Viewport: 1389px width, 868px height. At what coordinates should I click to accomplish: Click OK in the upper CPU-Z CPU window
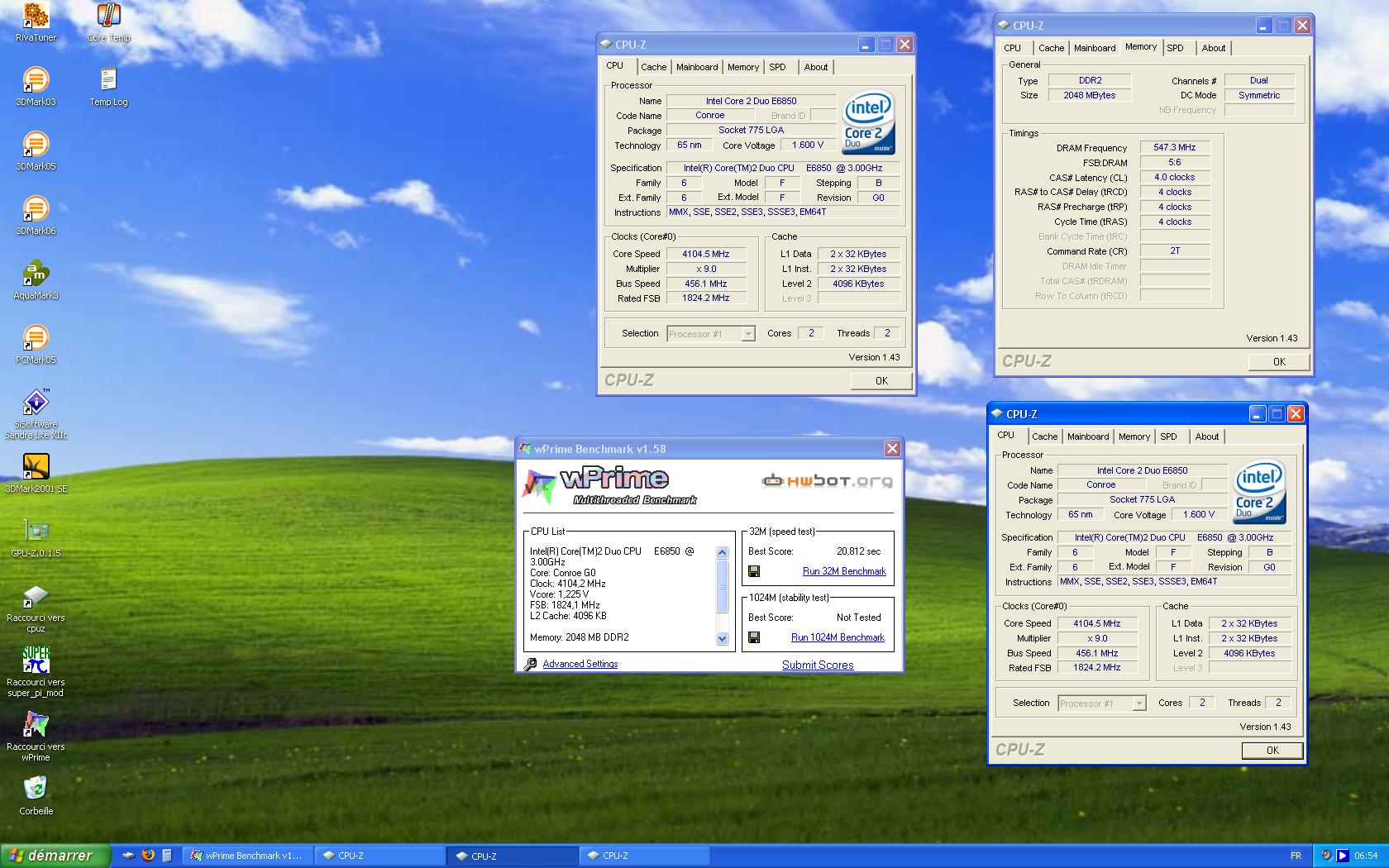click(881, 381)
